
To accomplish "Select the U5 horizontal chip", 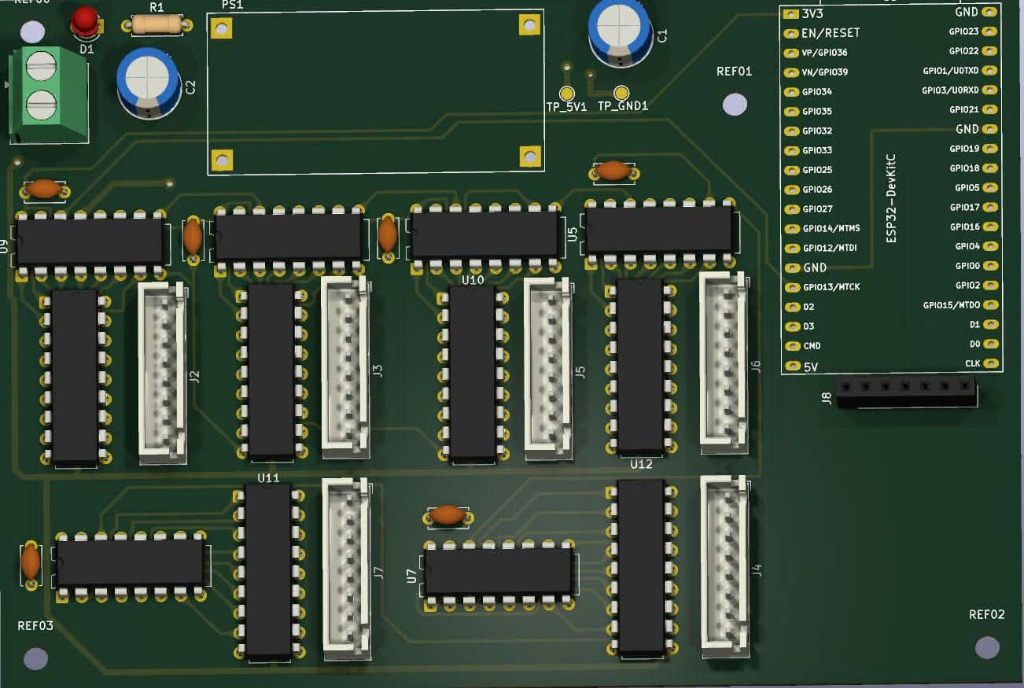I will click(x=660, y=234).
